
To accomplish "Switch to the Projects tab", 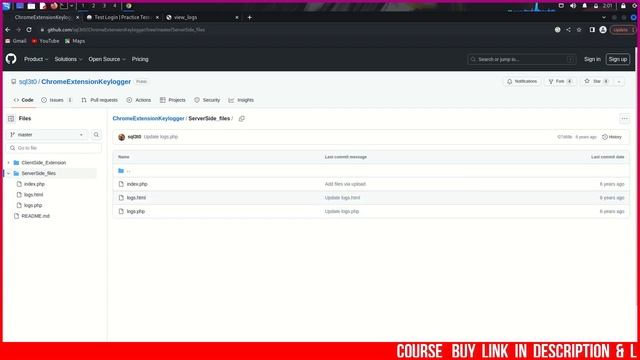I will click(173, 100).
